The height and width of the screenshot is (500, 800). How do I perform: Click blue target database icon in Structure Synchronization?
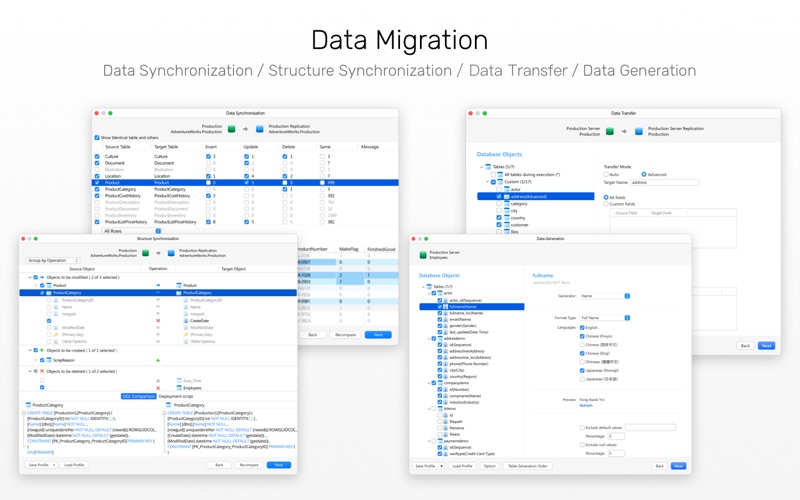[x=171, y=253]
